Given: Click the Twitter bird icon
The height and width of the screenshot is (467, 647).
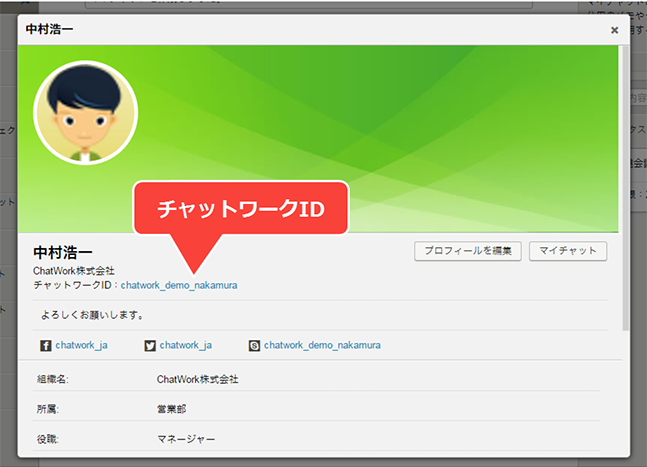Looking at the screenshot, I should pyautogui.click(x=150, y=345).
